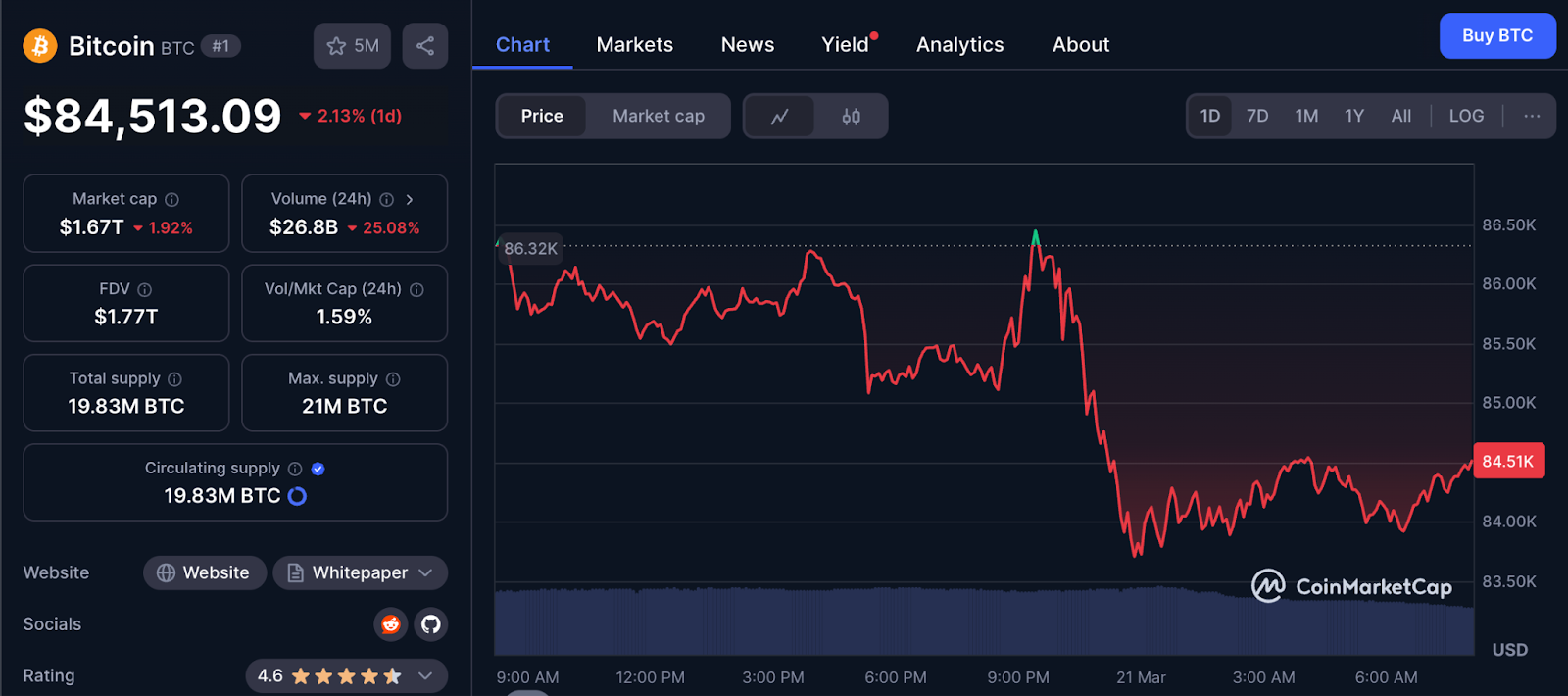1568x696 pixels.
Task: Click the 84.51K current price marker
Action: point(1507,461)
